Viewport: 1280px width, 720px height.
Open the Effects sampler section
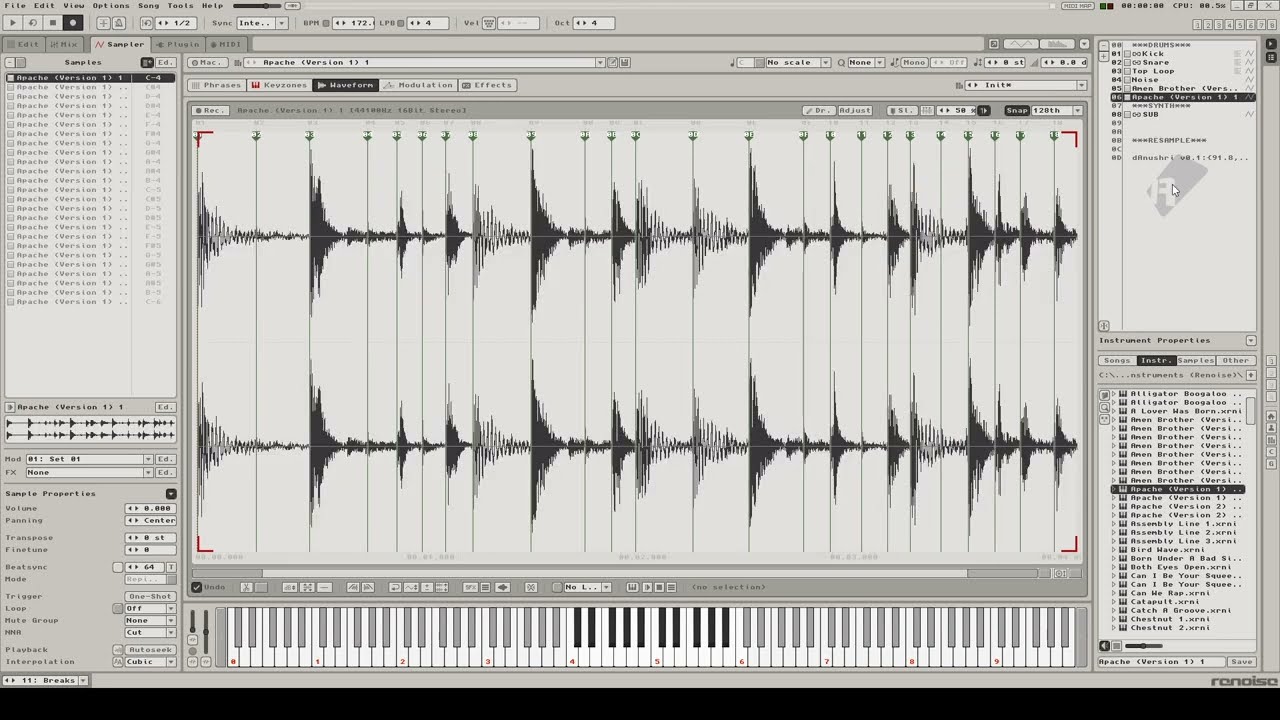(487, 85)
